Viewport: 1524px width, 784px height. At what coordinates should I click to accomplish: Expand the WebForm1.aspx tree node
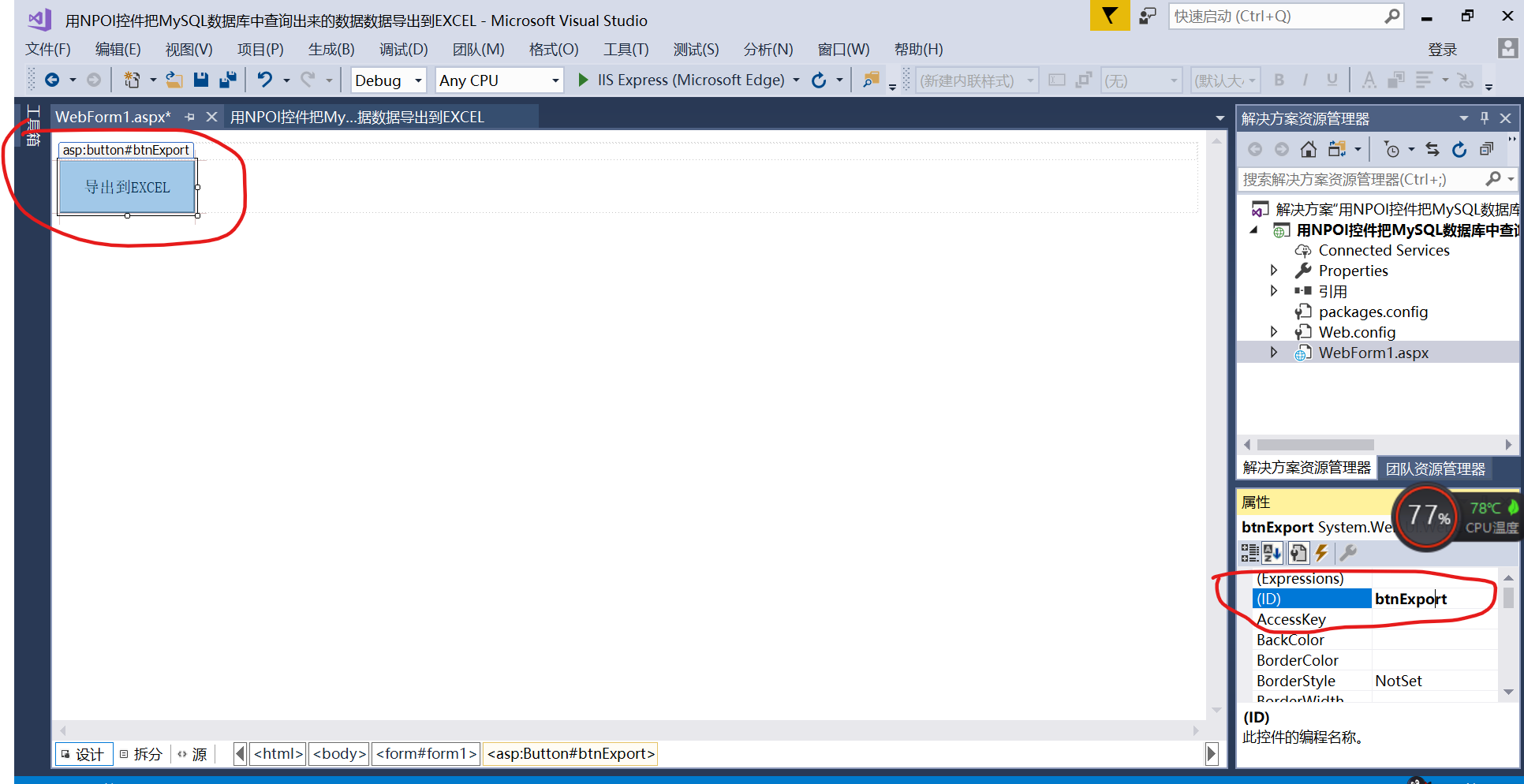(1275, 353)
